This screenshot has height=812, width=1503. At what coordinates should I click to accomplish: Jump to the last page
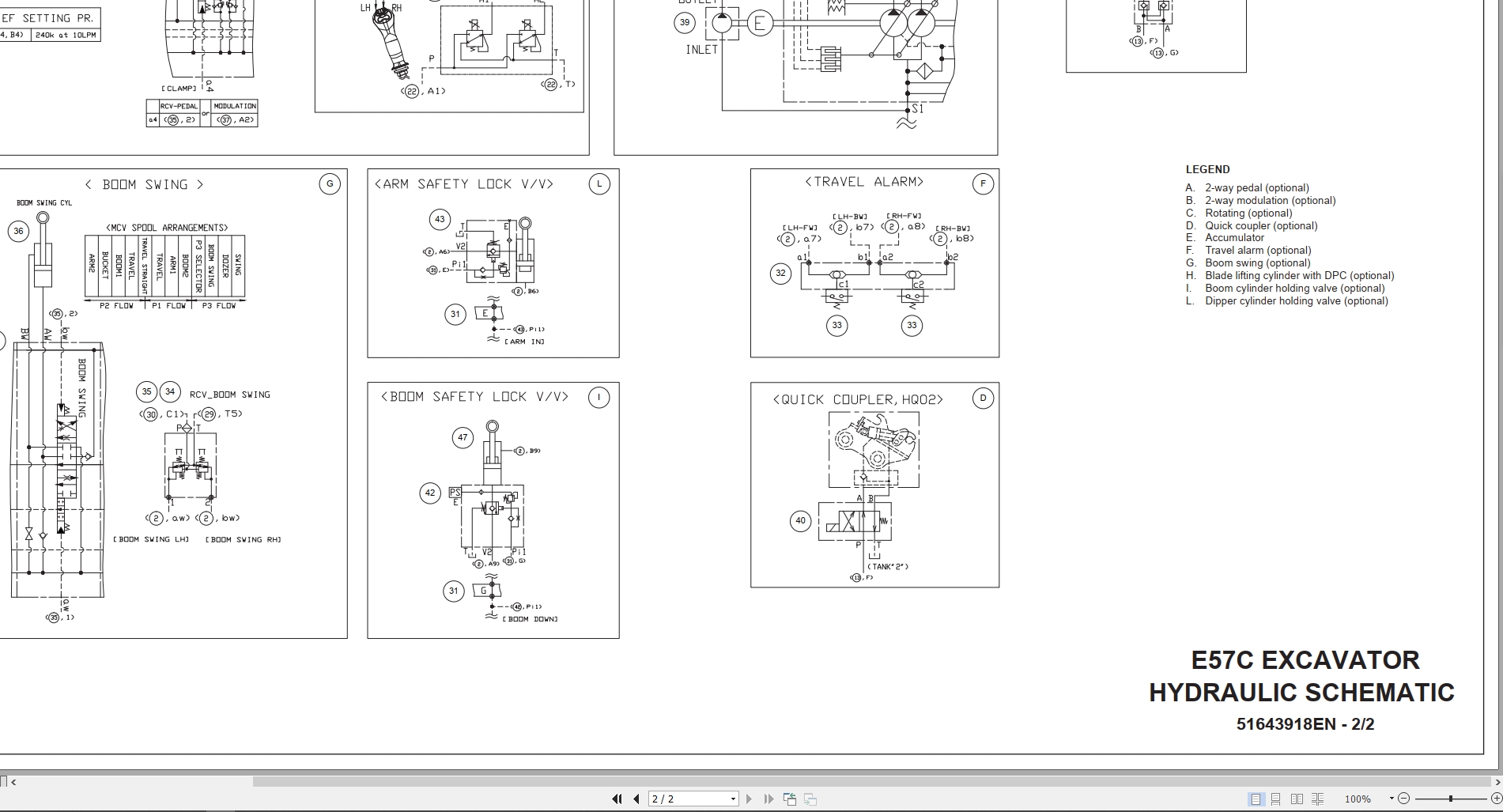(x=769, y=799)
